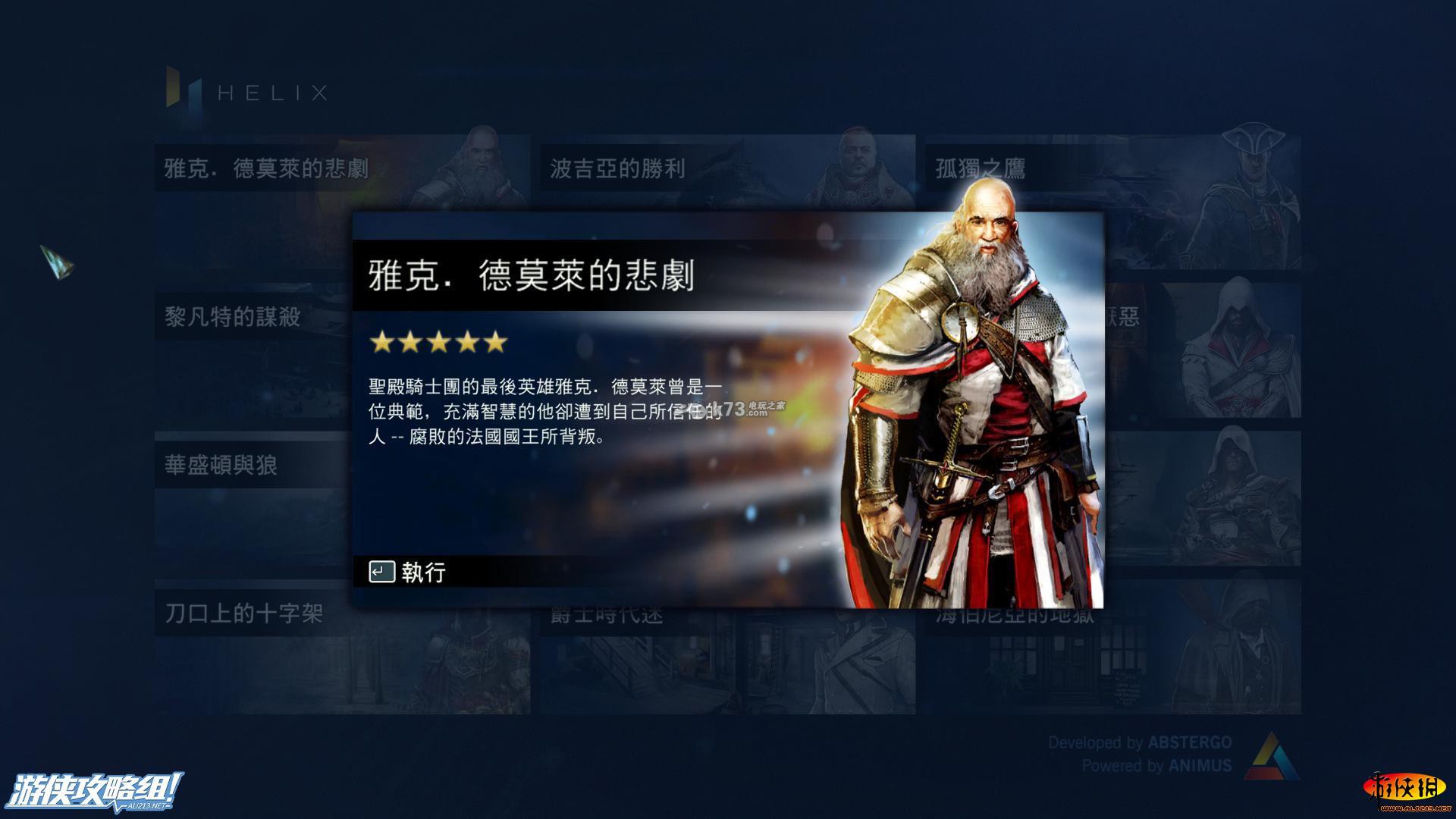
Task: Select the 執行 execute button
Action: 408,572
